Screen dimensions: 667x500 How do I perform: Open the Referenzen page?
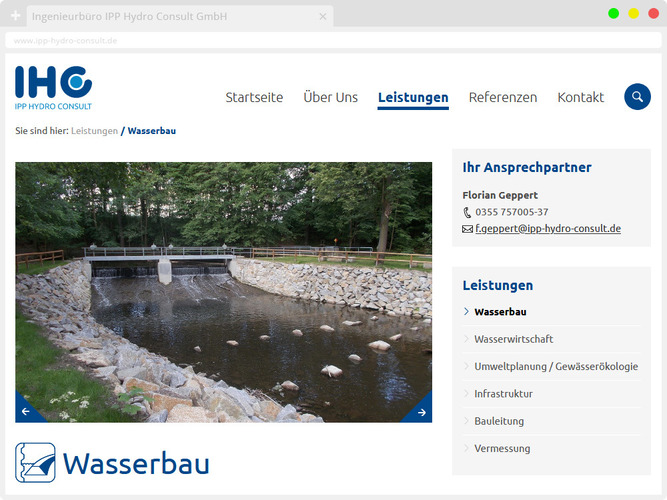(x=503, y=97)
